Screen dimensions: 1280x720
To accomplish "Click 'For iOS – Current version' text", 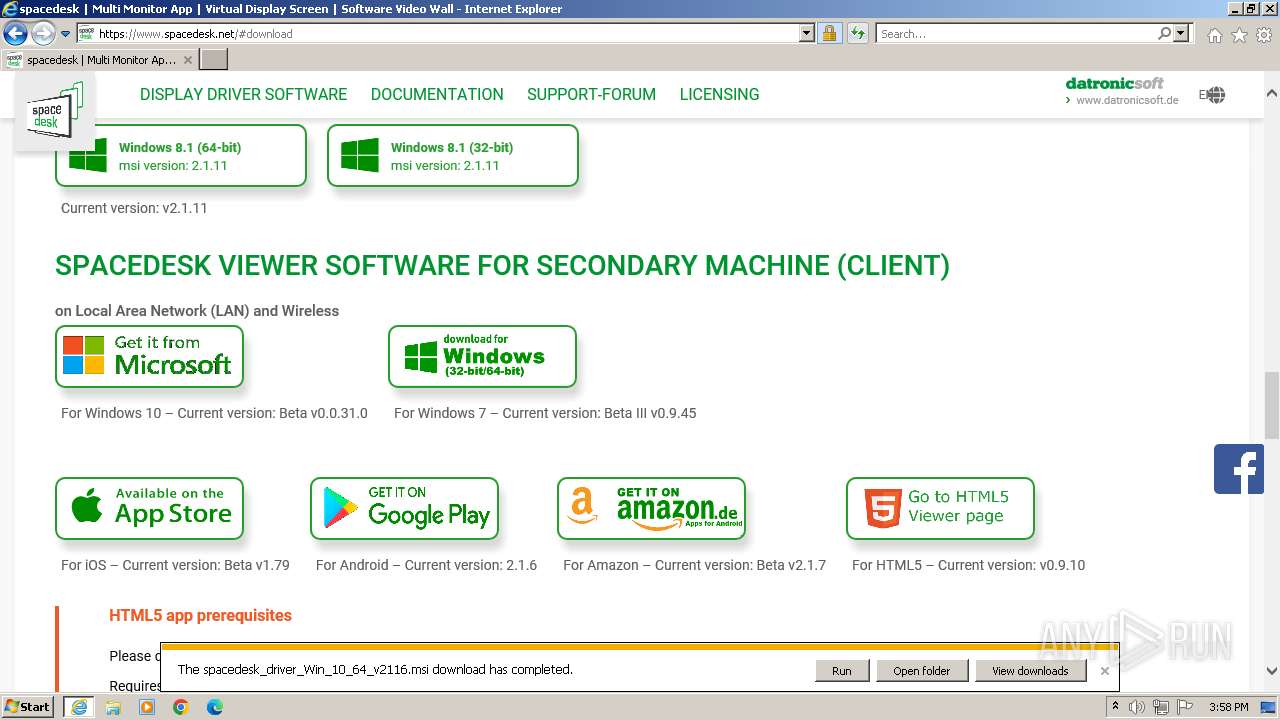I will [x=175, y=565].
